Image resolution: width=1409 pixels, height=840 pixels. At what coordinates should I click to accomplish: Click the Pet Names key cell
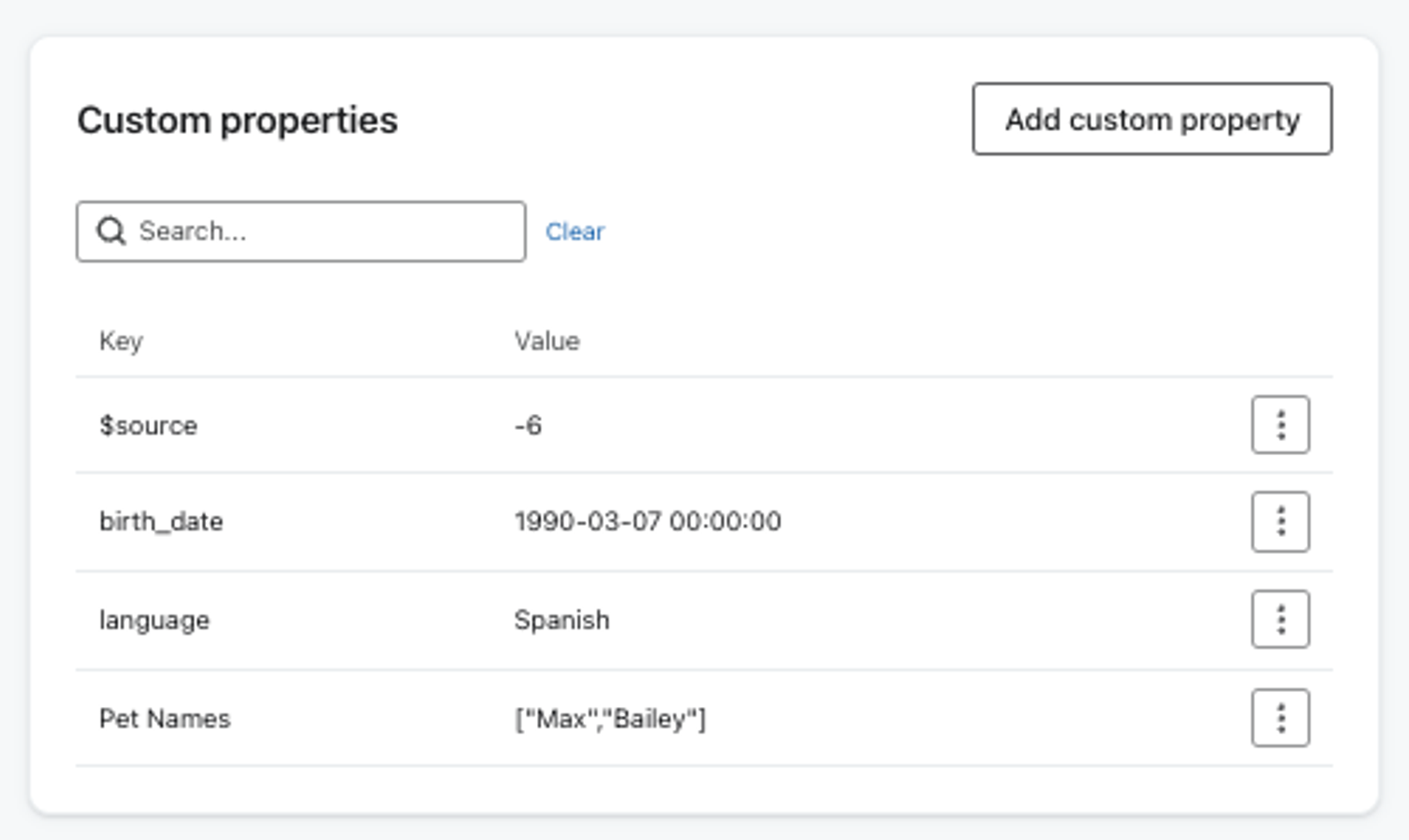click(x=165, y=718)
